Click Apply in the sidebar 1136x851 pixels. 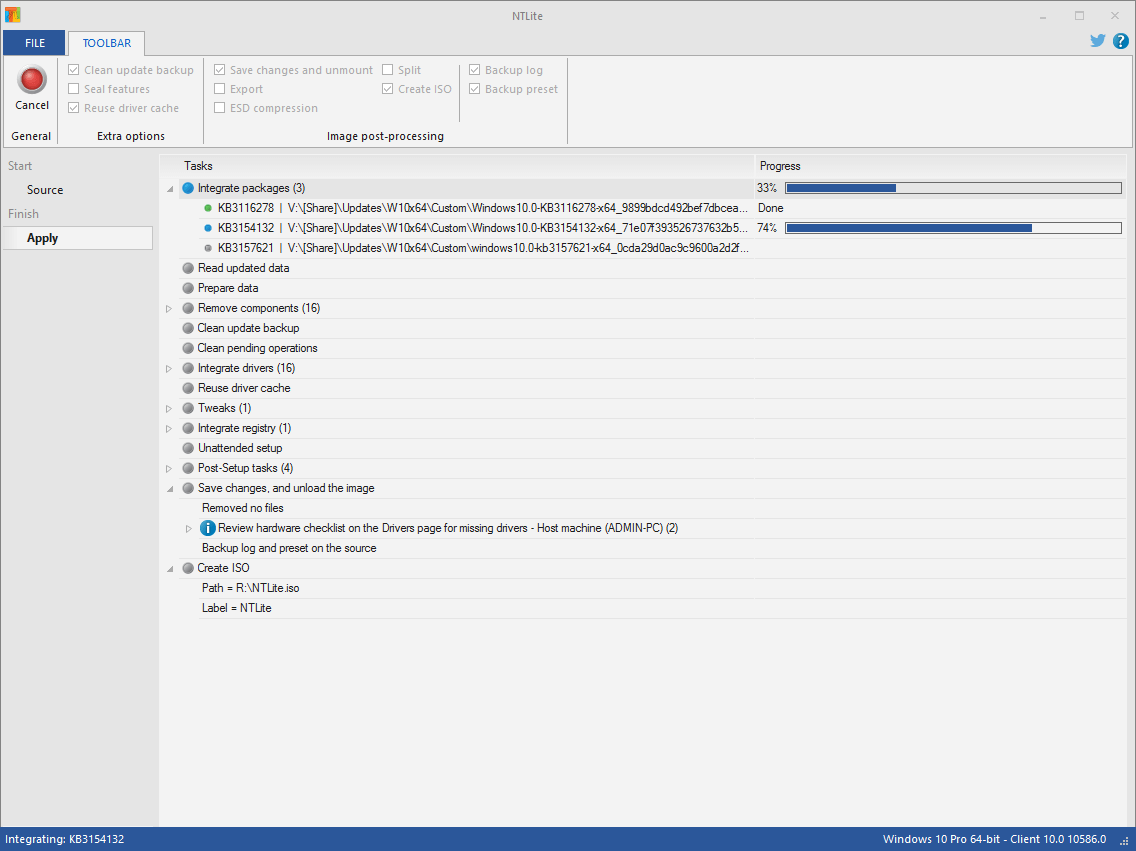point(42,237)
